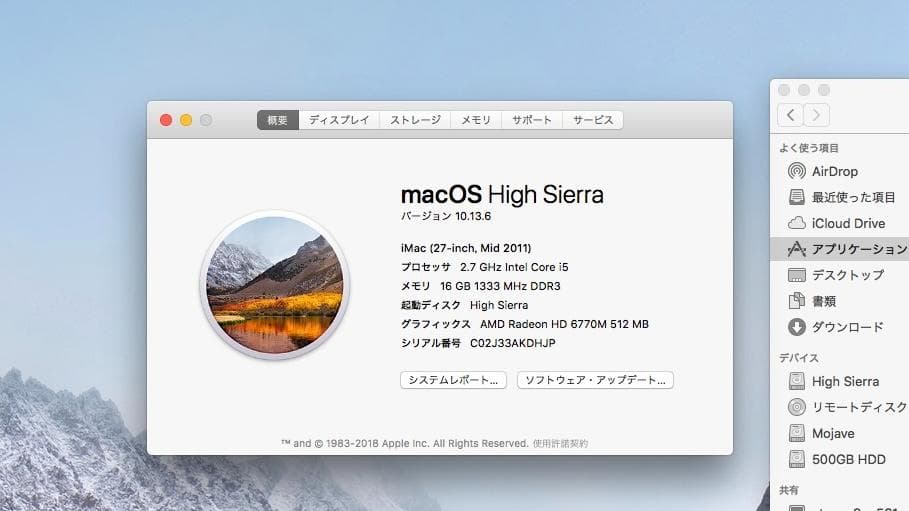Select the High Sierra disk icon under デバイス
909x511 pixels.
(797, 381)
